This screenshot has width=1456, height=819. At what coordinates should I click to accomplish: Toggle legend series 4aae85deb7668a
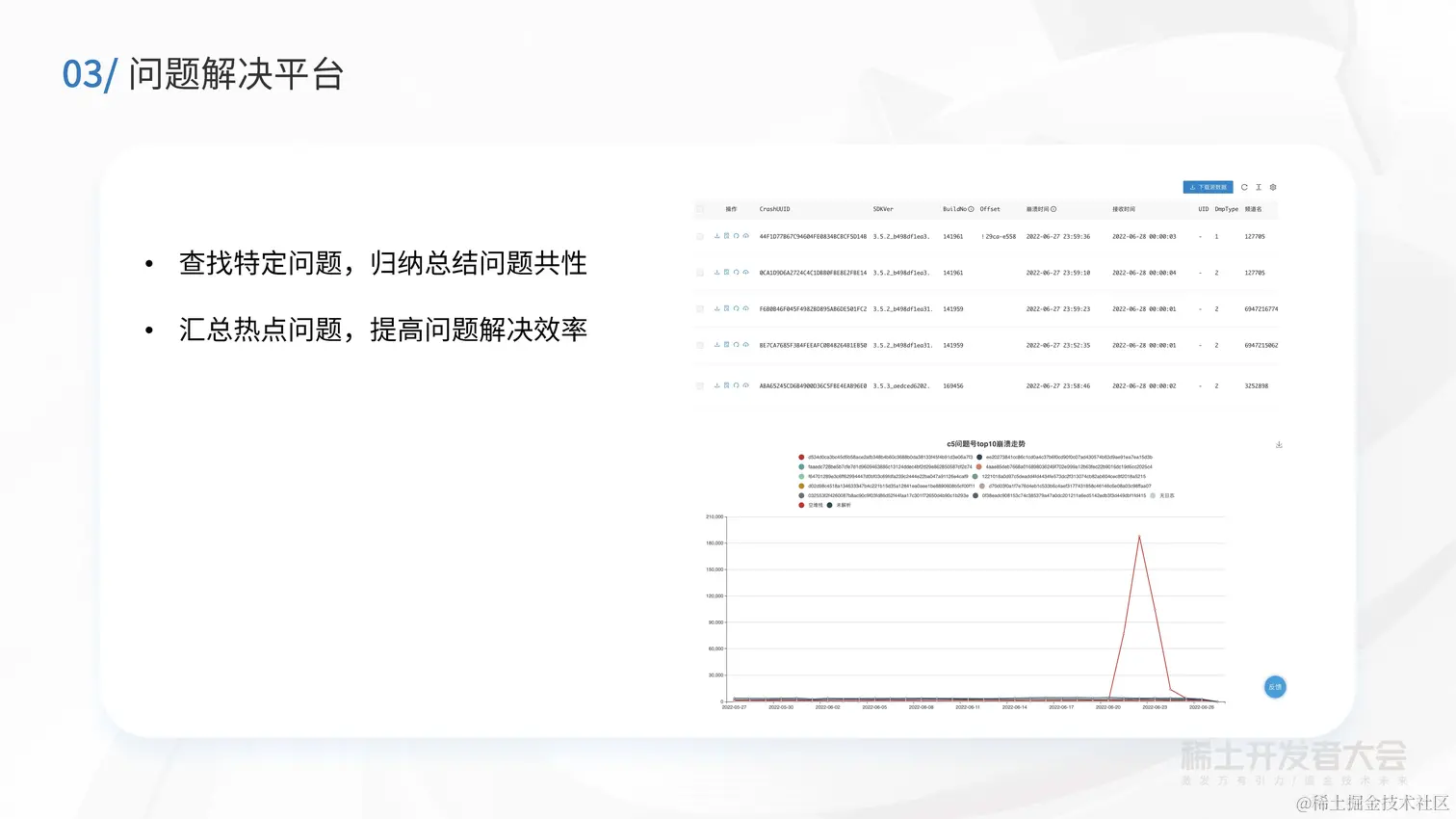(x=1064, y=467)
